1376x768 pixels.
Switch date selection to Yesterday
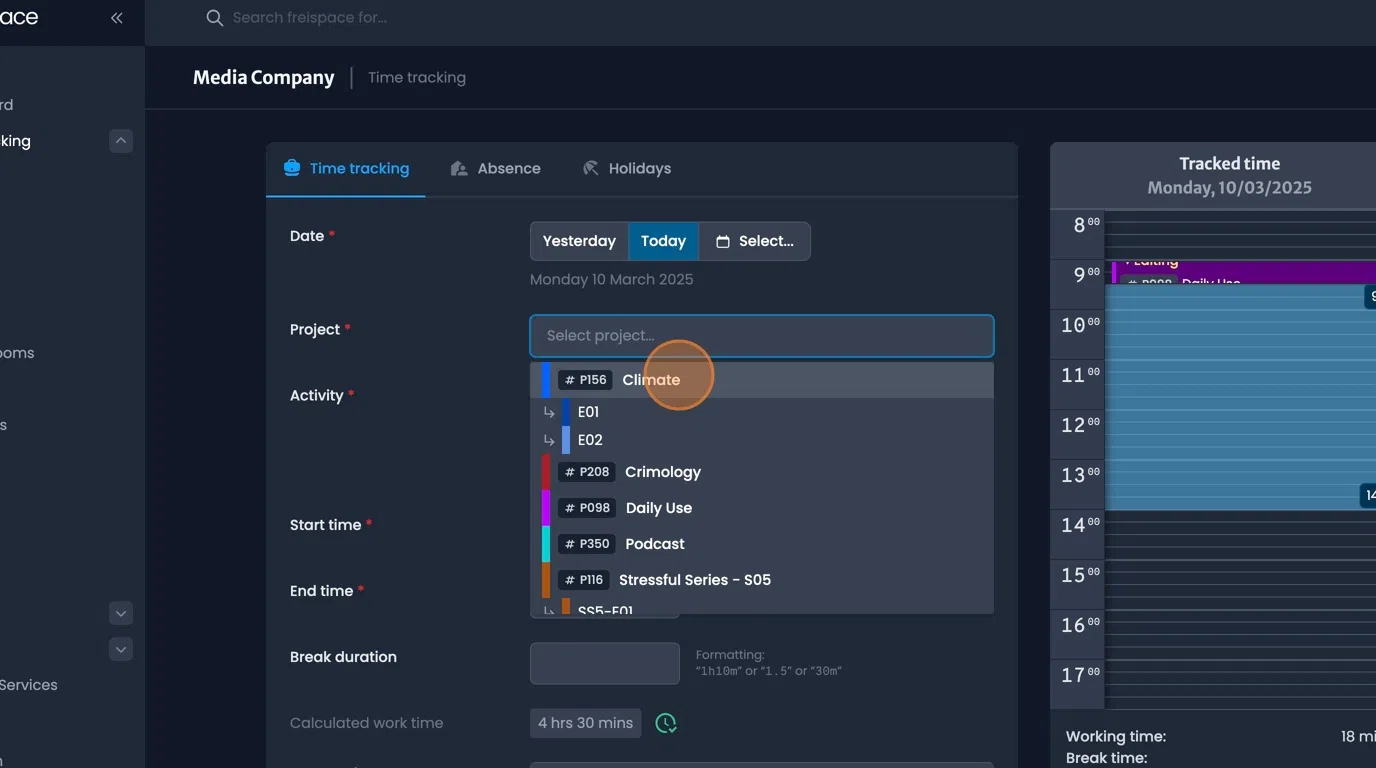(579, 241)
